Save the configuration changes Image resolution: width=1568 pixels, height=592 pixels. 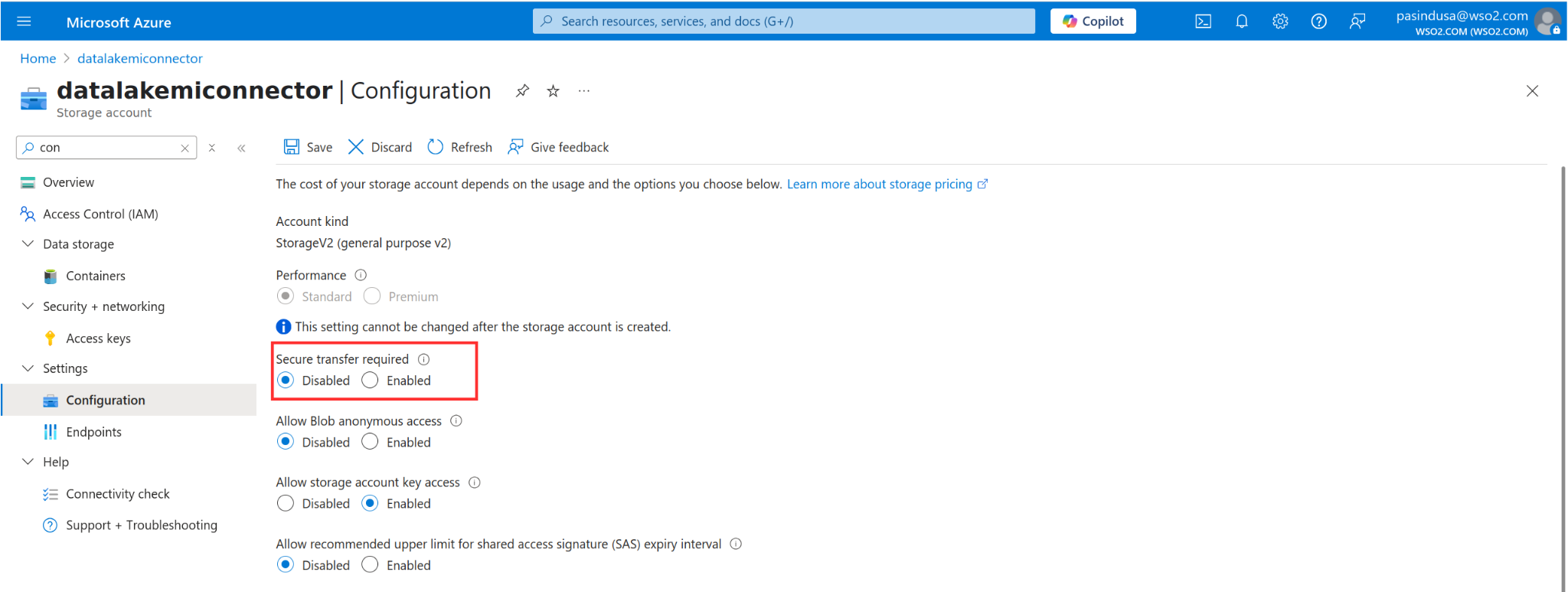[308, 147]
